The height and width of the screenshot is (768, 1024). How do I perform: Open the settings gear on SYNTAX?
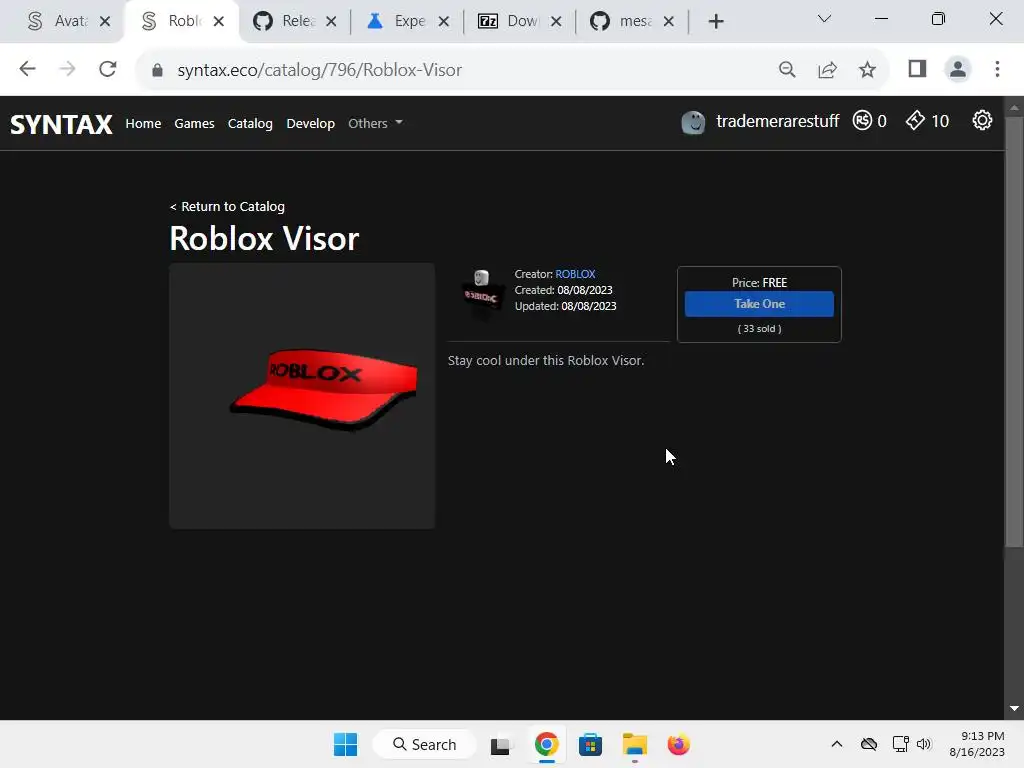[x=982, y=120]
